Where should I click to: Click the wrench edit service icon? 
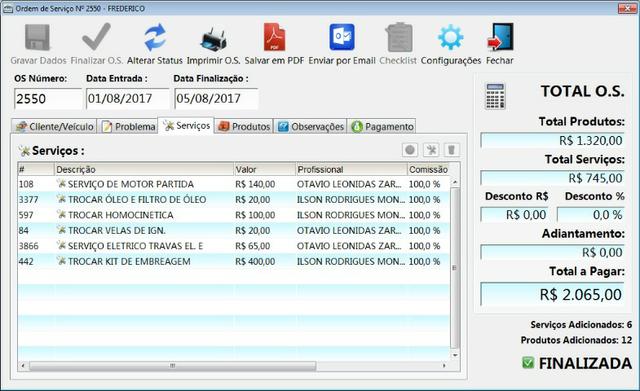pyautogui.click(x=431, y=150)
